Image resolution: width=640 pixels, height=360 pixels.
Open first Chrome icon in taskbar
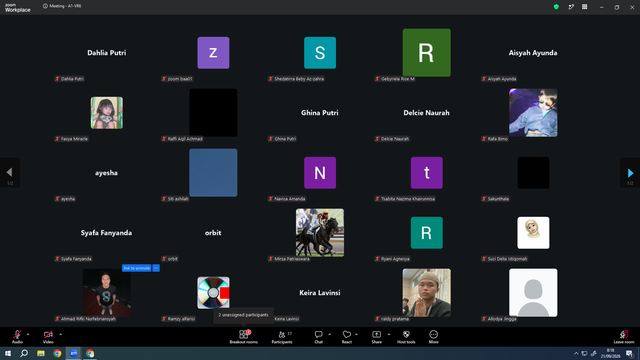[57, 353]
